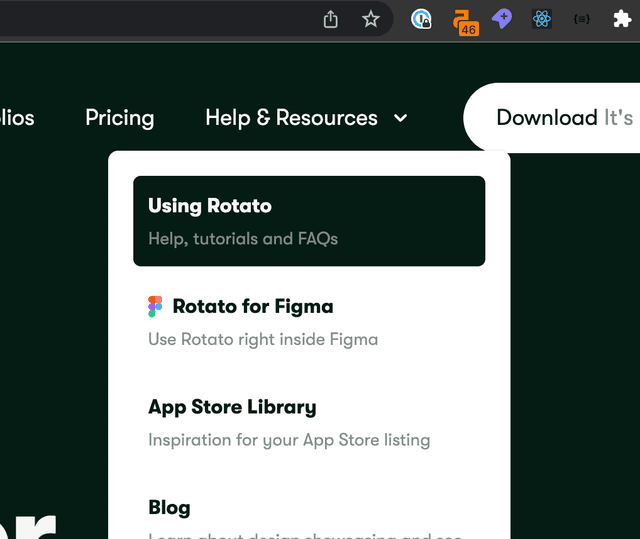Click 'Inspiration for your App Store listing'

289,440
